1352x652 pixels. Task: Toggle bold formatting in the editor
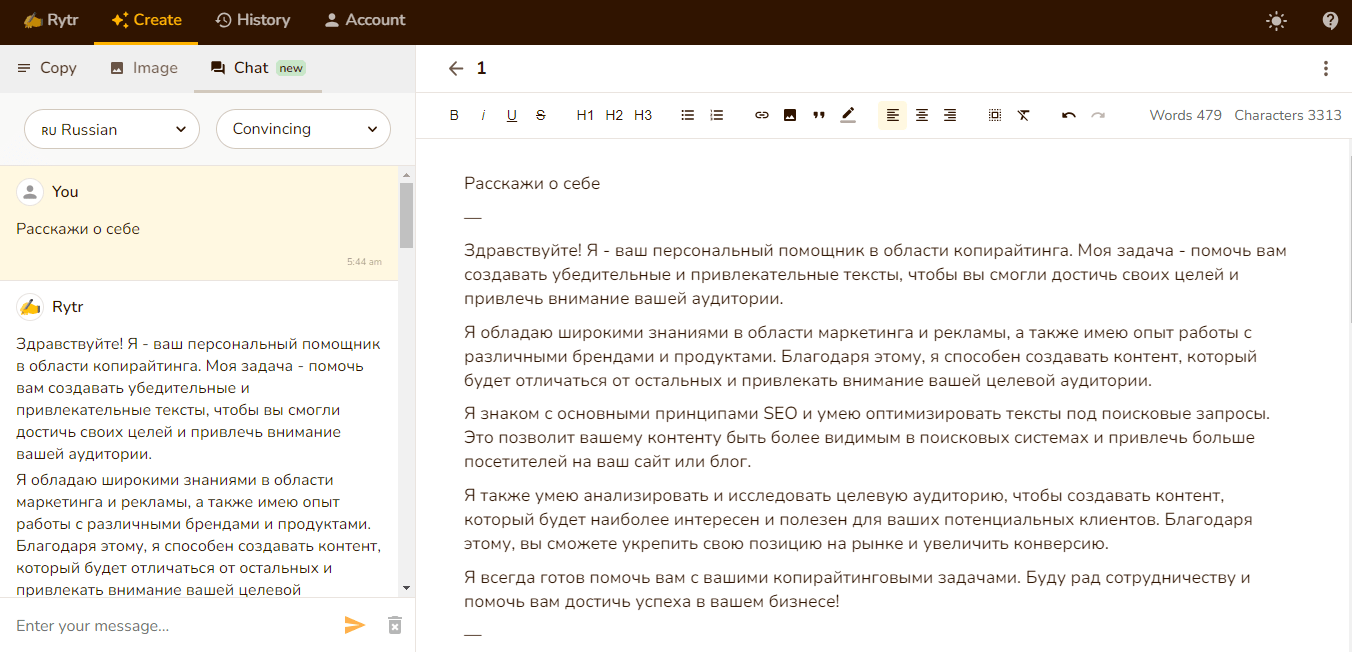[453, 115]
